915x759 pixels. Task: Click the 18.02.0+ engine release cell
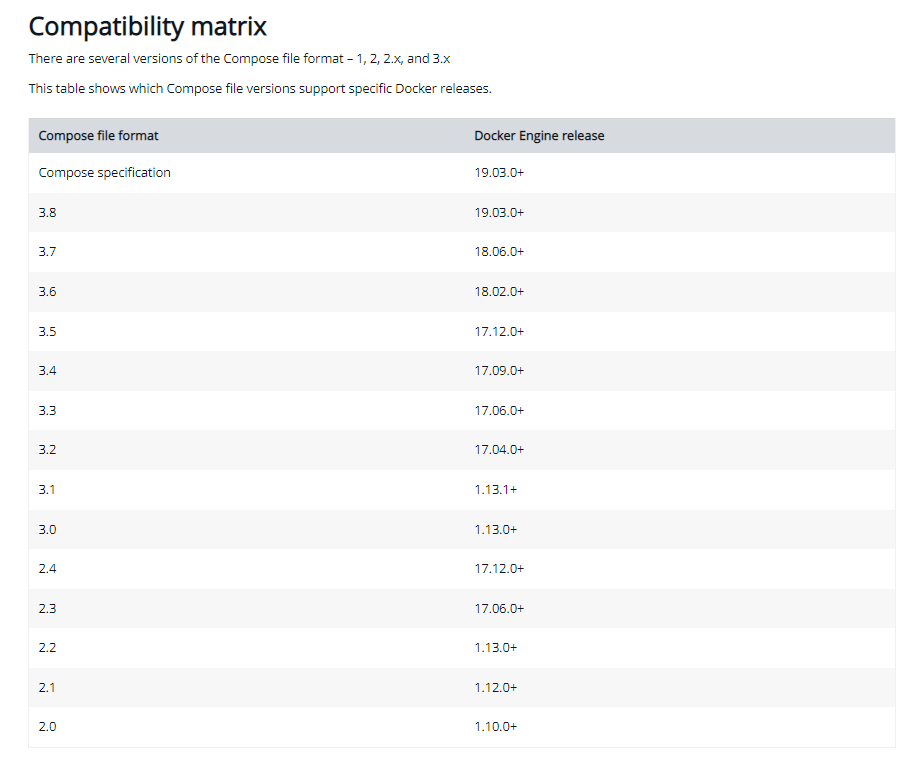(499, 291)
